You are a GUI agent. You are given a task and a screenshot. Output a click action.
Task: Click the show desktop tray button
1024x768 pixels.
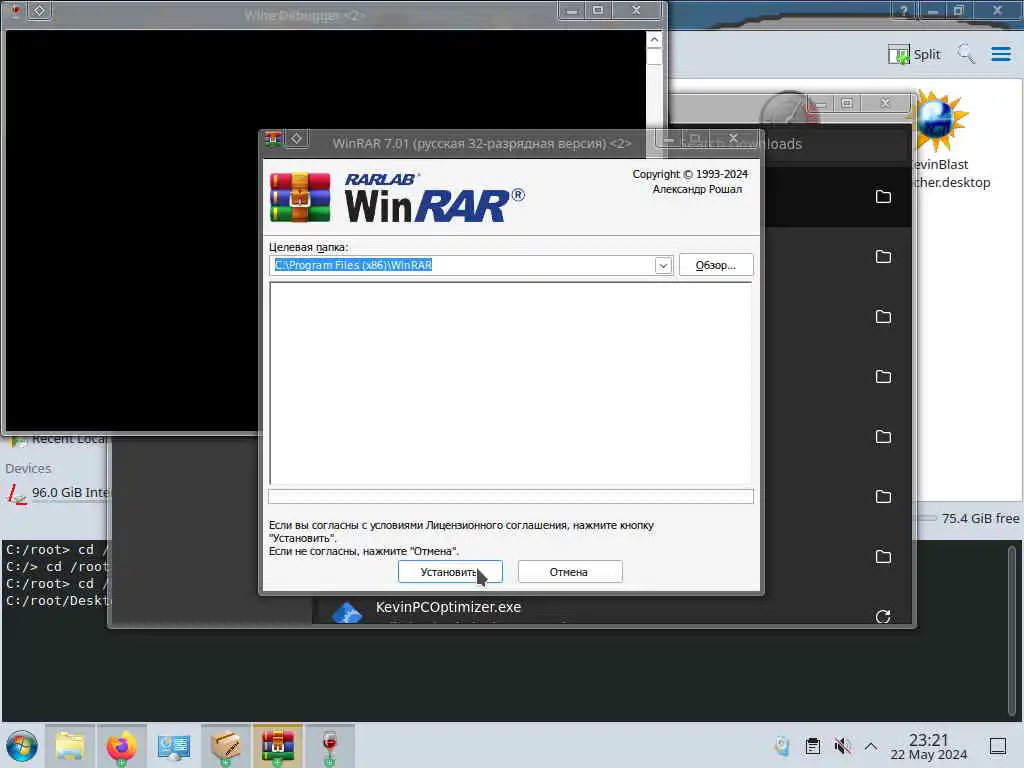coord(998,746)
